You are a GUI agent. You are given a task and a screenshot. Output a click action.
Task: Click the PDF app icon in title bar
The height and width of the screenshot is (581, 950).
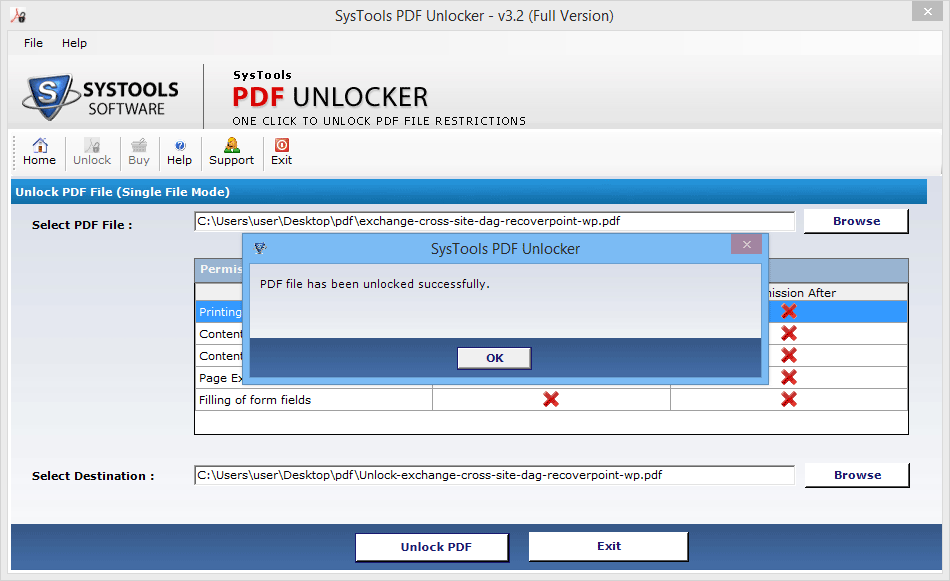pyautogui.click(x=18, y=15)
